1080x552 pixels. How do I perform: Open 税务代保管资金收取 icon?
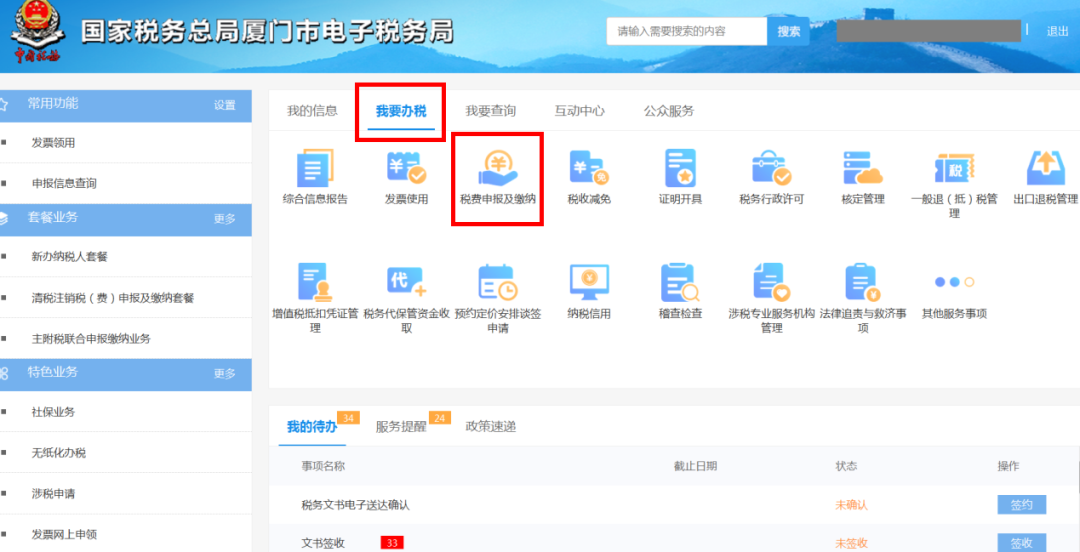(406, 283)
